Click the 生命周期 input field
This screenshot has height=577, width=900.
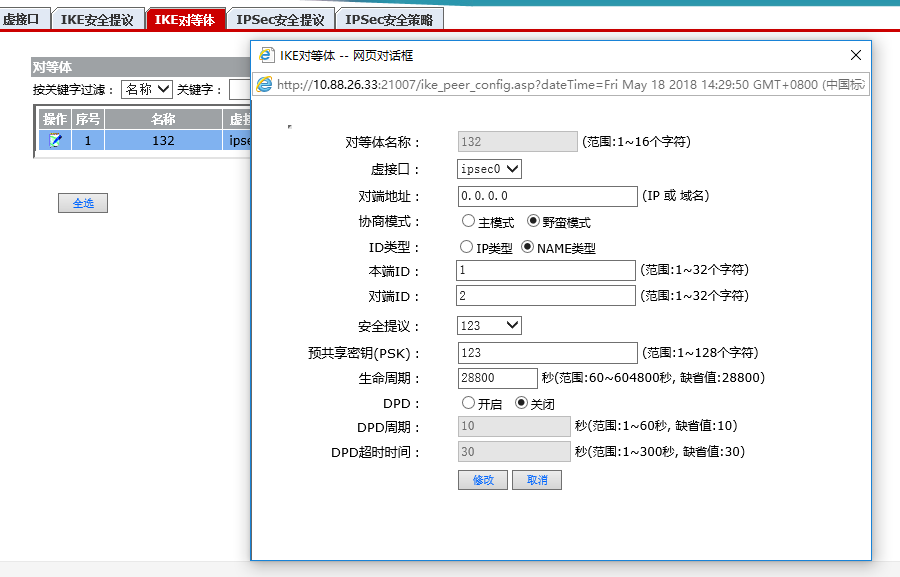(498, 378)
